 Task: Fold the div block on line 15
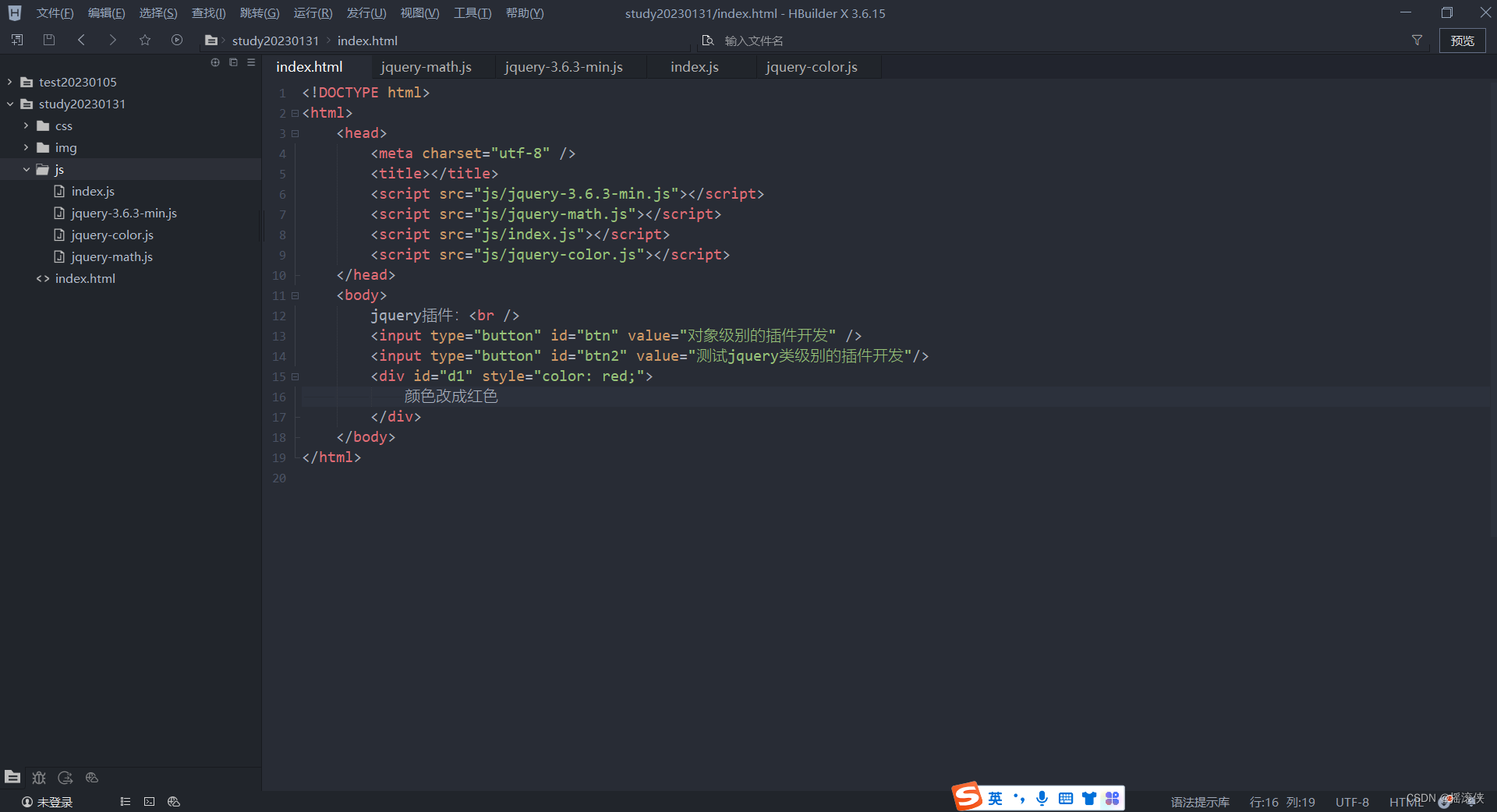[x=296, y=376]
